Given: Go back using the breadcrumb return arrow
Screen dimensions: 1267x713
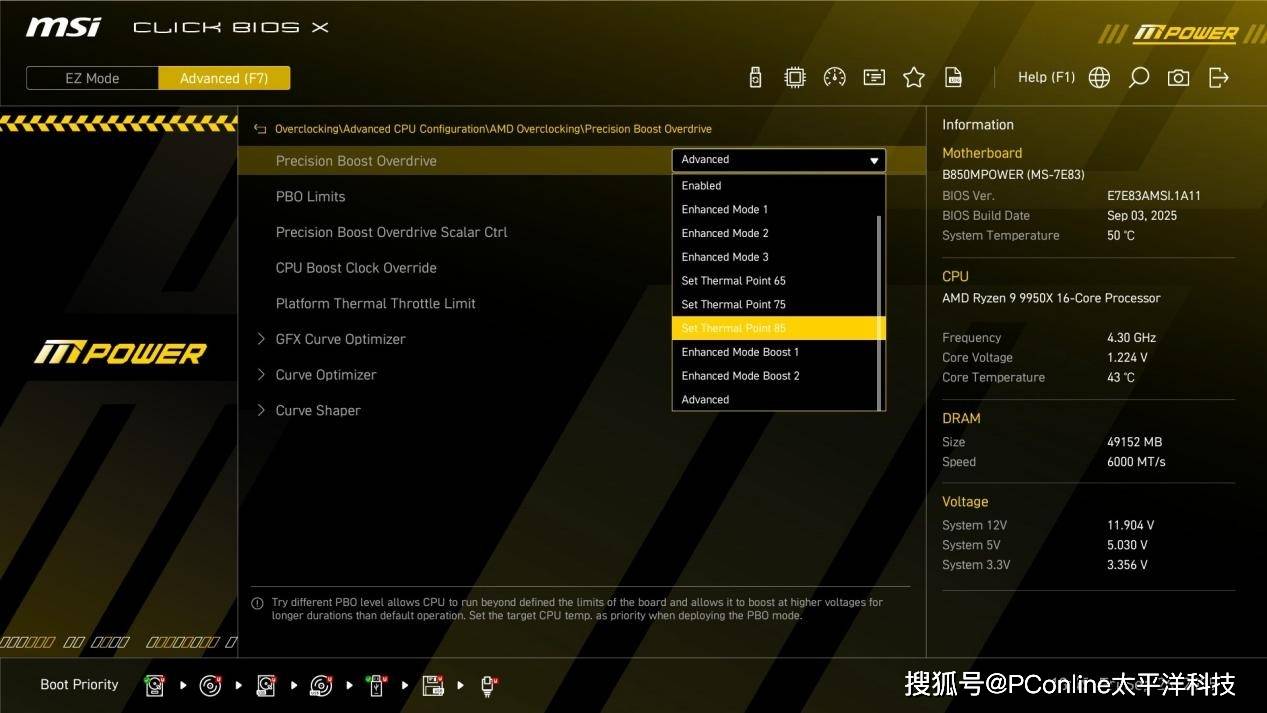Looking at the screenshot, I should [x=260, y=129].
